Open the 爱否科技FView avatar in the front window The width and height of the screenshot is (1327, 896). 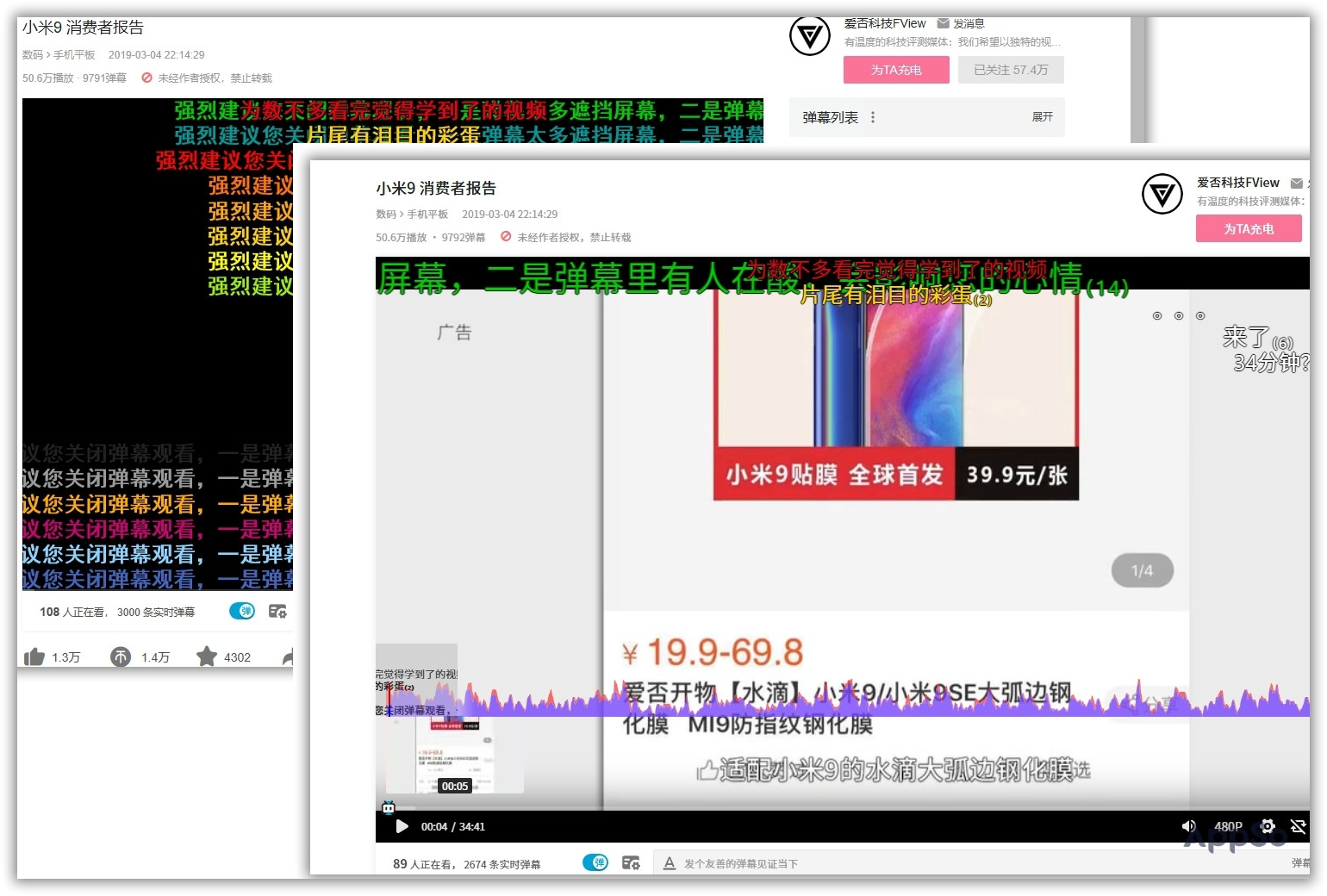click(x=1162, y=194)
